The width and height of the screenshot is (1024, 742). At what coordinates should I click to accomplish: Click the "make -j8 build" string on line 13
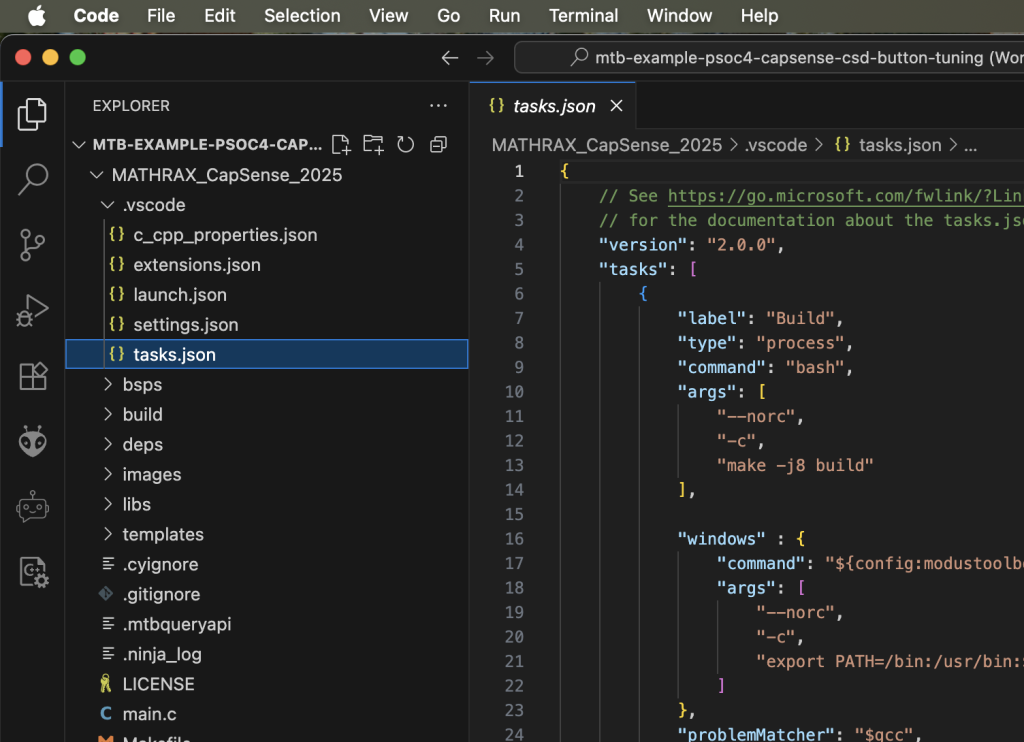[795, 466]
